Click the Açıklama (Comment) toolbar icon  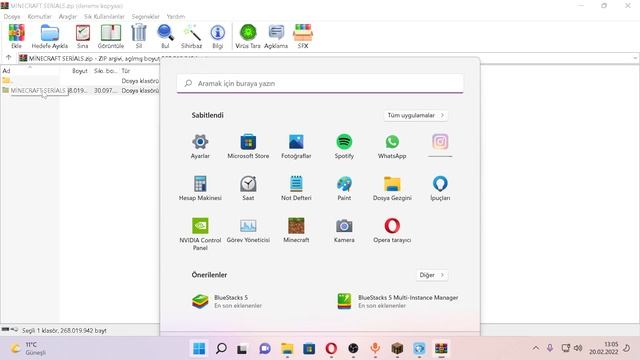[x=276, y=37]
